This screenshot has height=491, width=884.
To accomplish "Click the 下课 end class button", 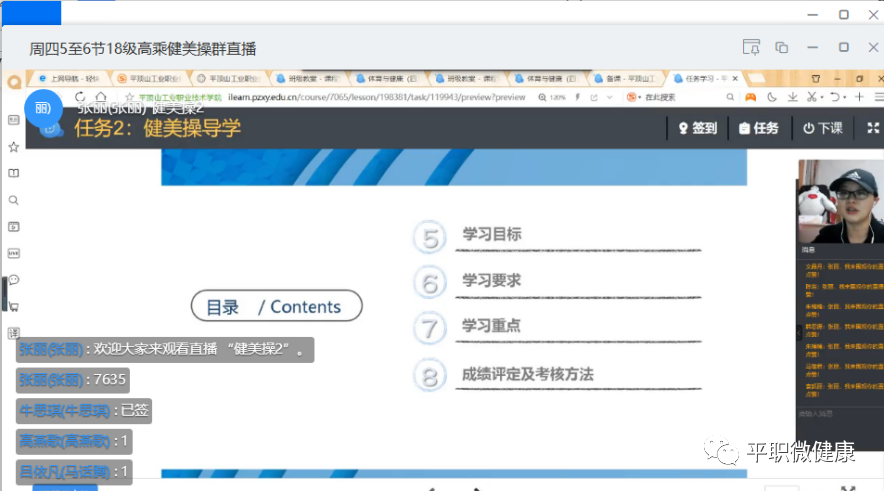I will pos(822,128).
